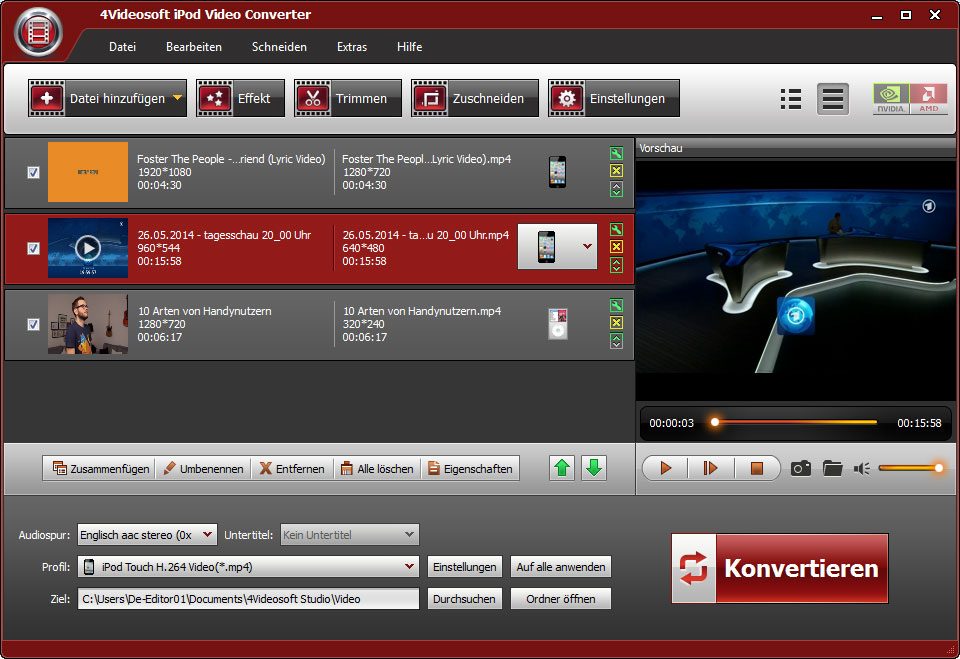960x659 pixels.
Task: Remove Foster The People row with X icon
Action: coord(617,171)
